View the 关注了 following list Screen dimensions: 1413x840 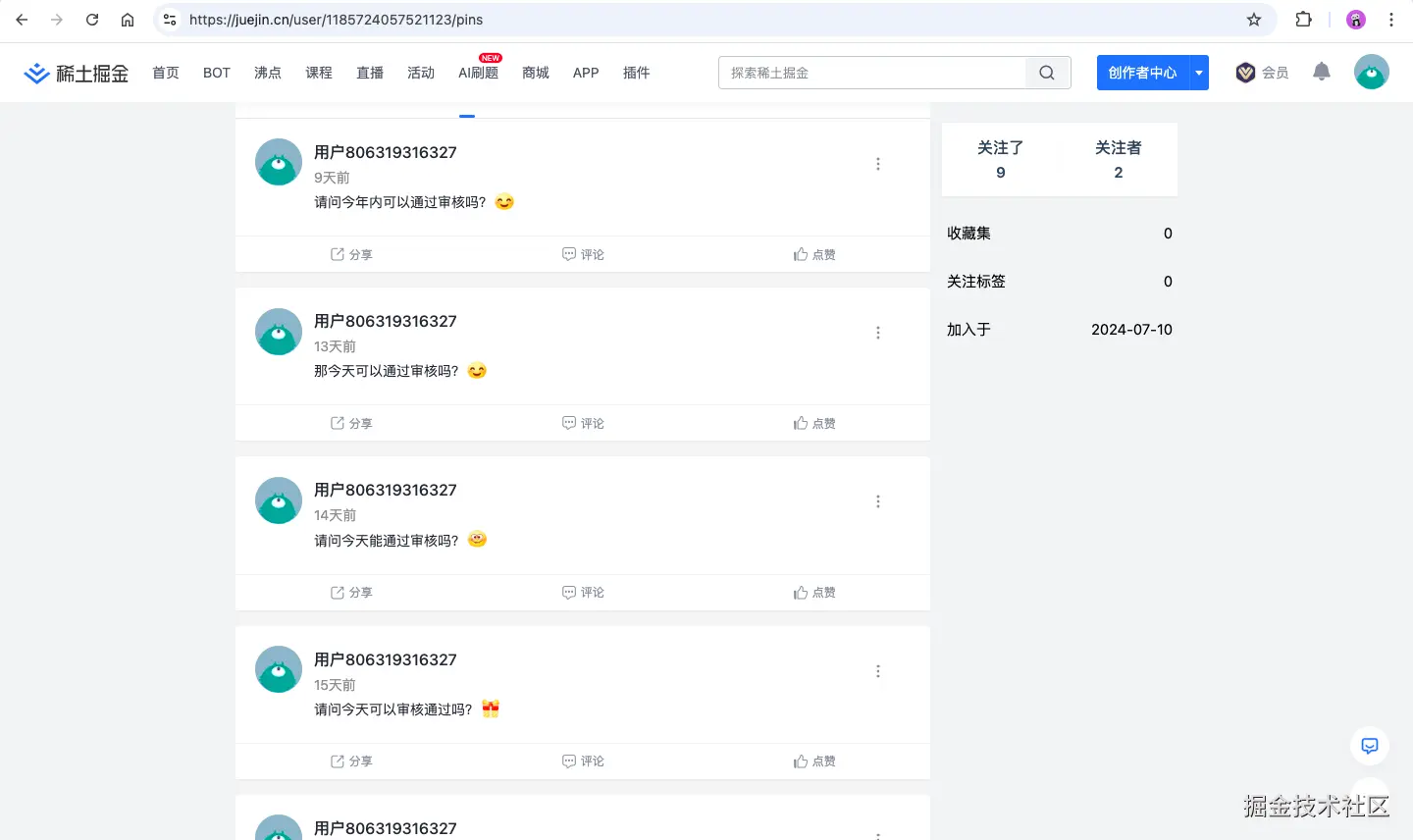tap(1000, 159)
